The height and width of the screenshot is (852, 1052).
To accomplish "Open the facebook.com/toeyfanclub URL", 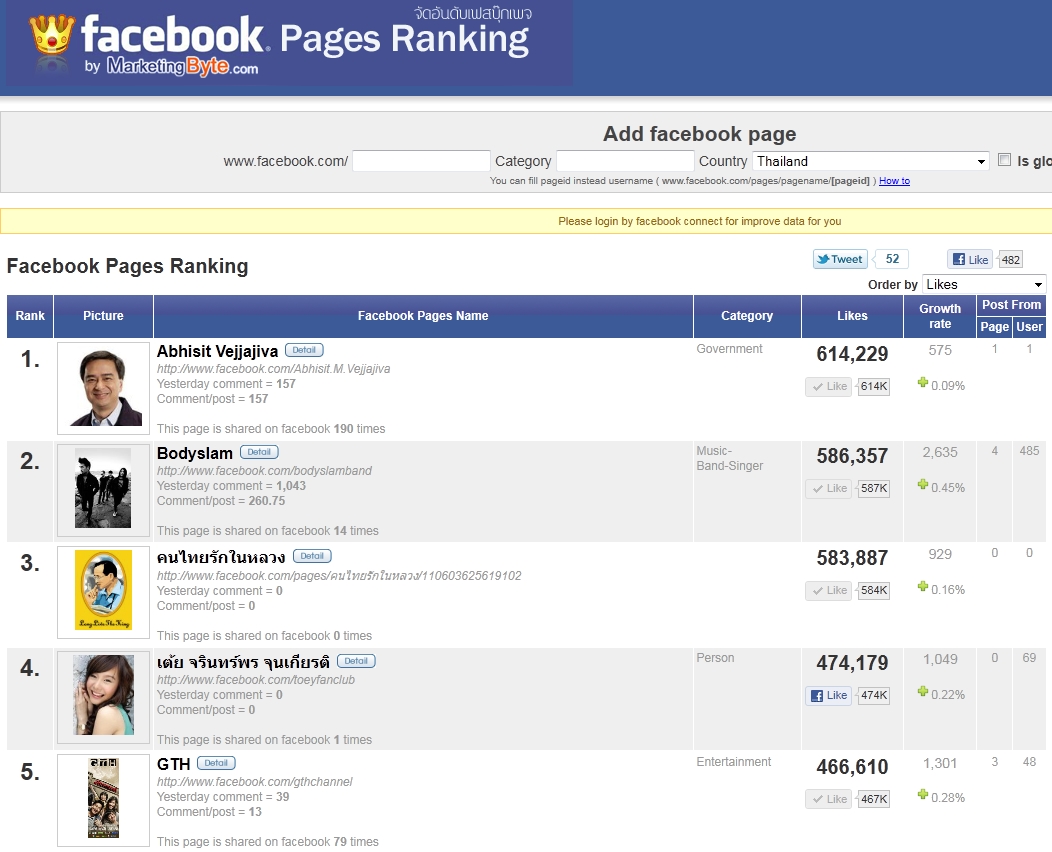I will [256, 680].
